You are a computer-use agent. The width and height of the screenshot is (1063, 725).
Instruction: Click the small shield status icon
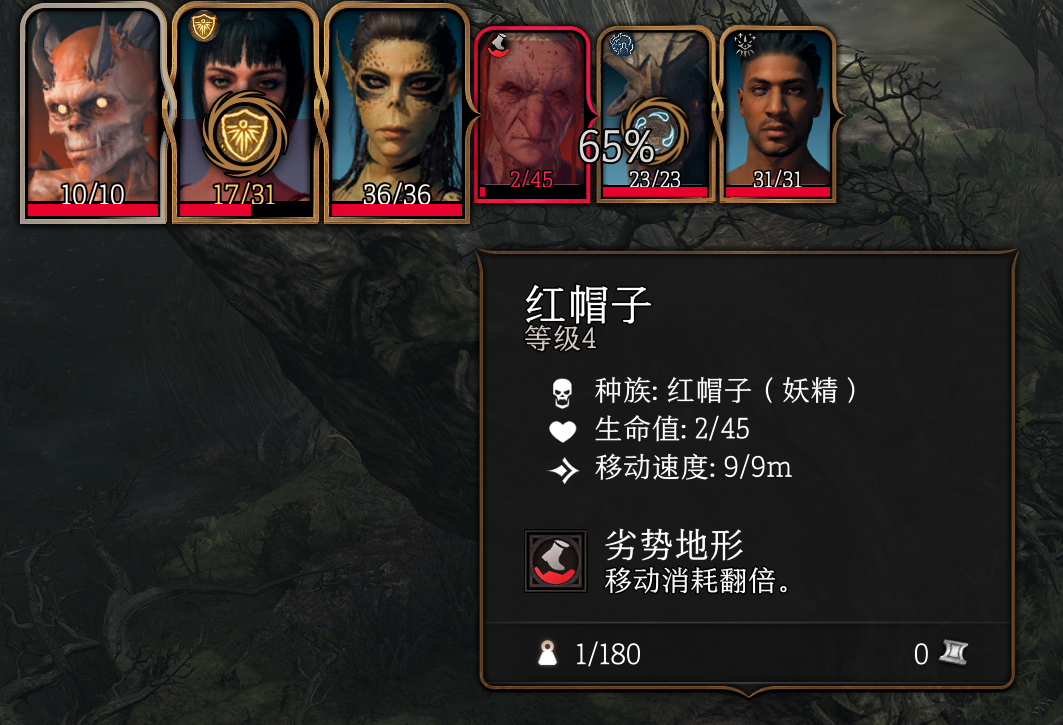tap(203, 27)
